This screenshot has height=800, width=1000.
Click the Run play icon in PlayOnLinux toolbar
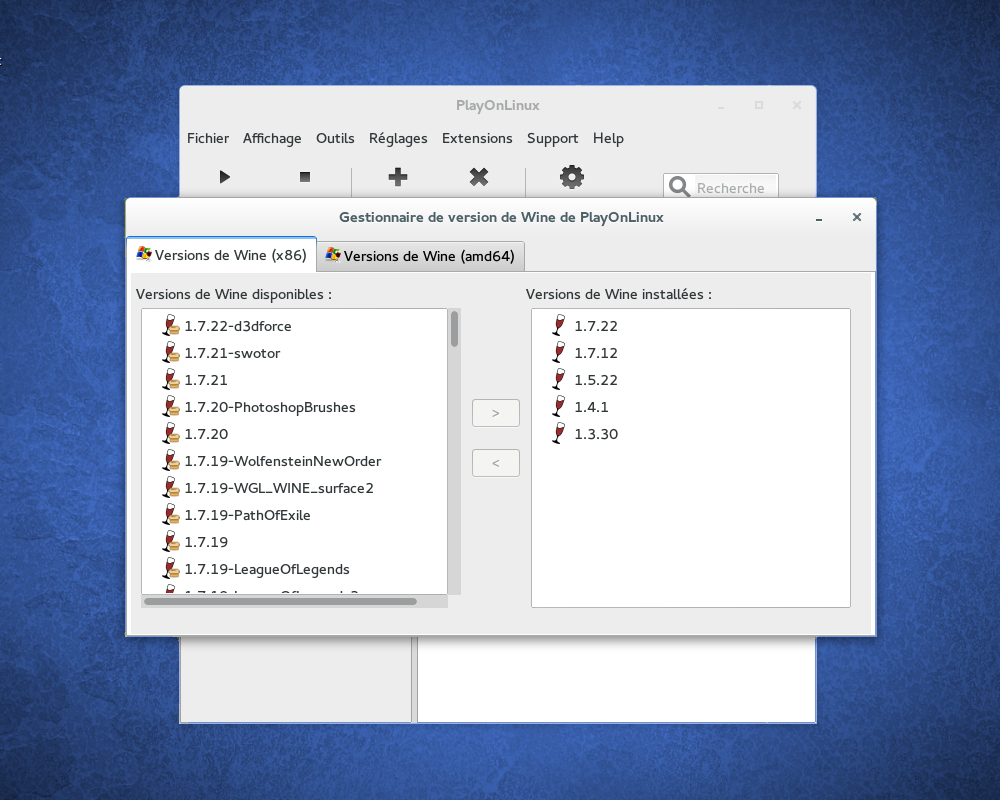click(224, 177)
